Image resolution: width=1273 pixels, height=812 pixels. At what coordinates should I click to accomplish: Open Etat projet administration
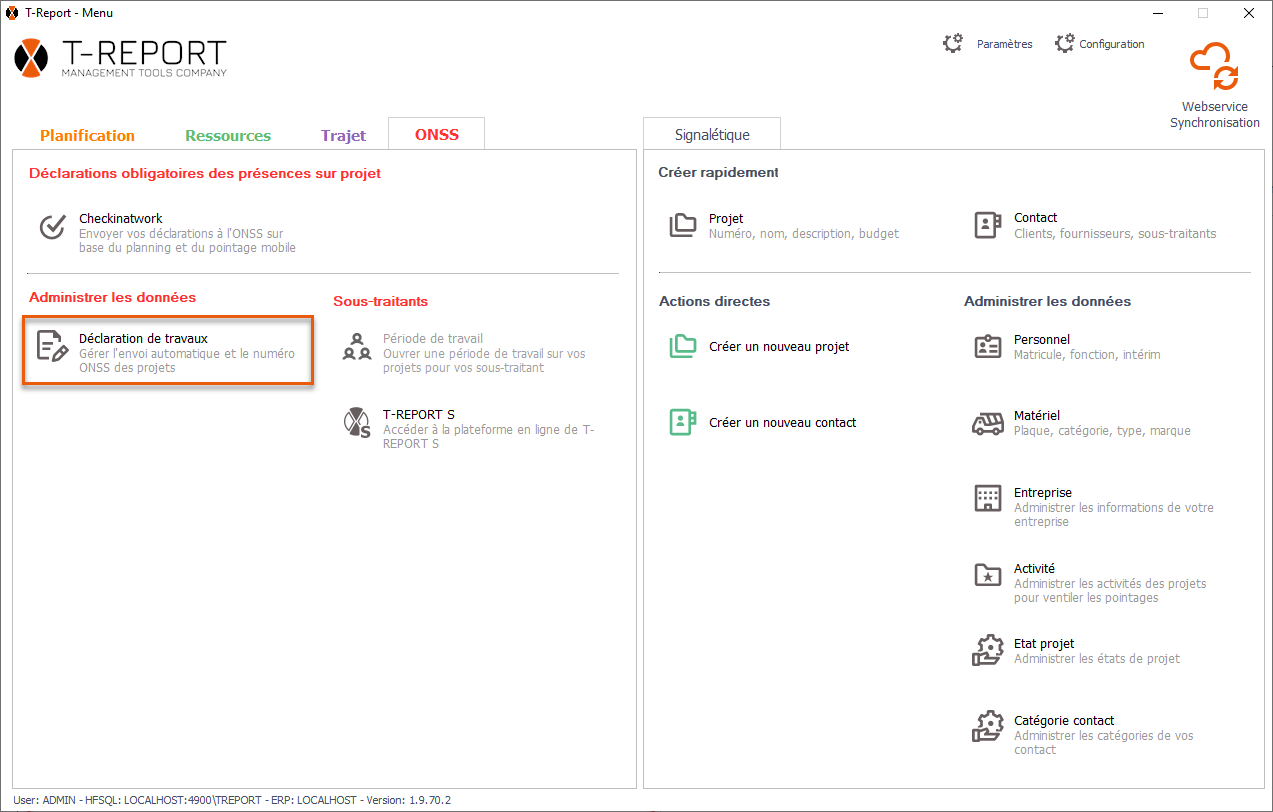1043,645
